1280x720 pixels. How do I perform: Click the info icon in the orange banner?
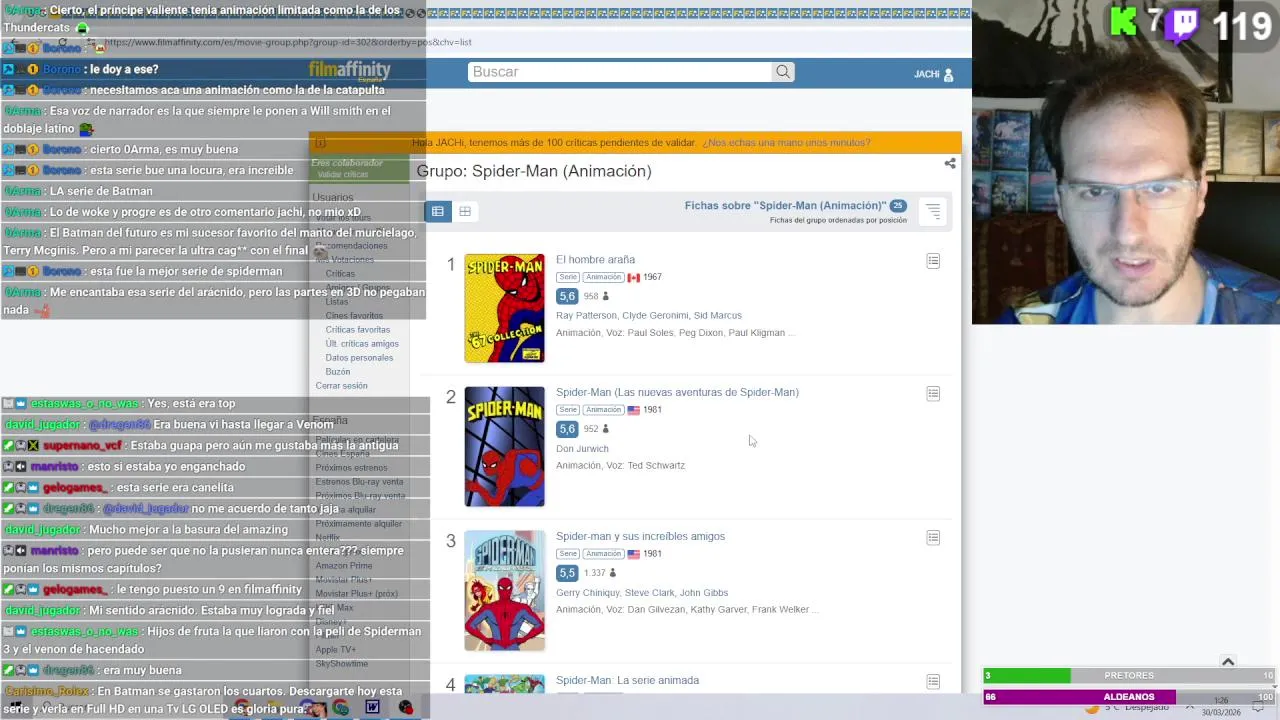[320, 143]
